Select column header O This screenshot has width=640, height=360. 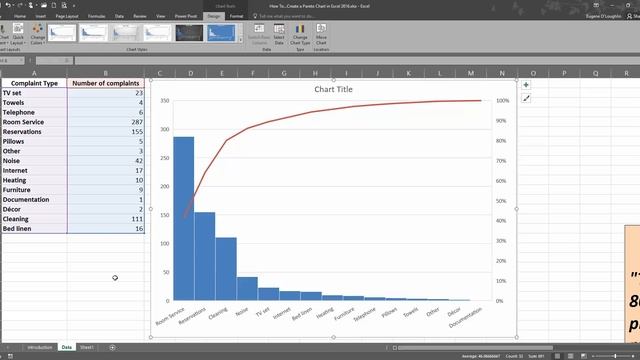[x=533, y=73]
